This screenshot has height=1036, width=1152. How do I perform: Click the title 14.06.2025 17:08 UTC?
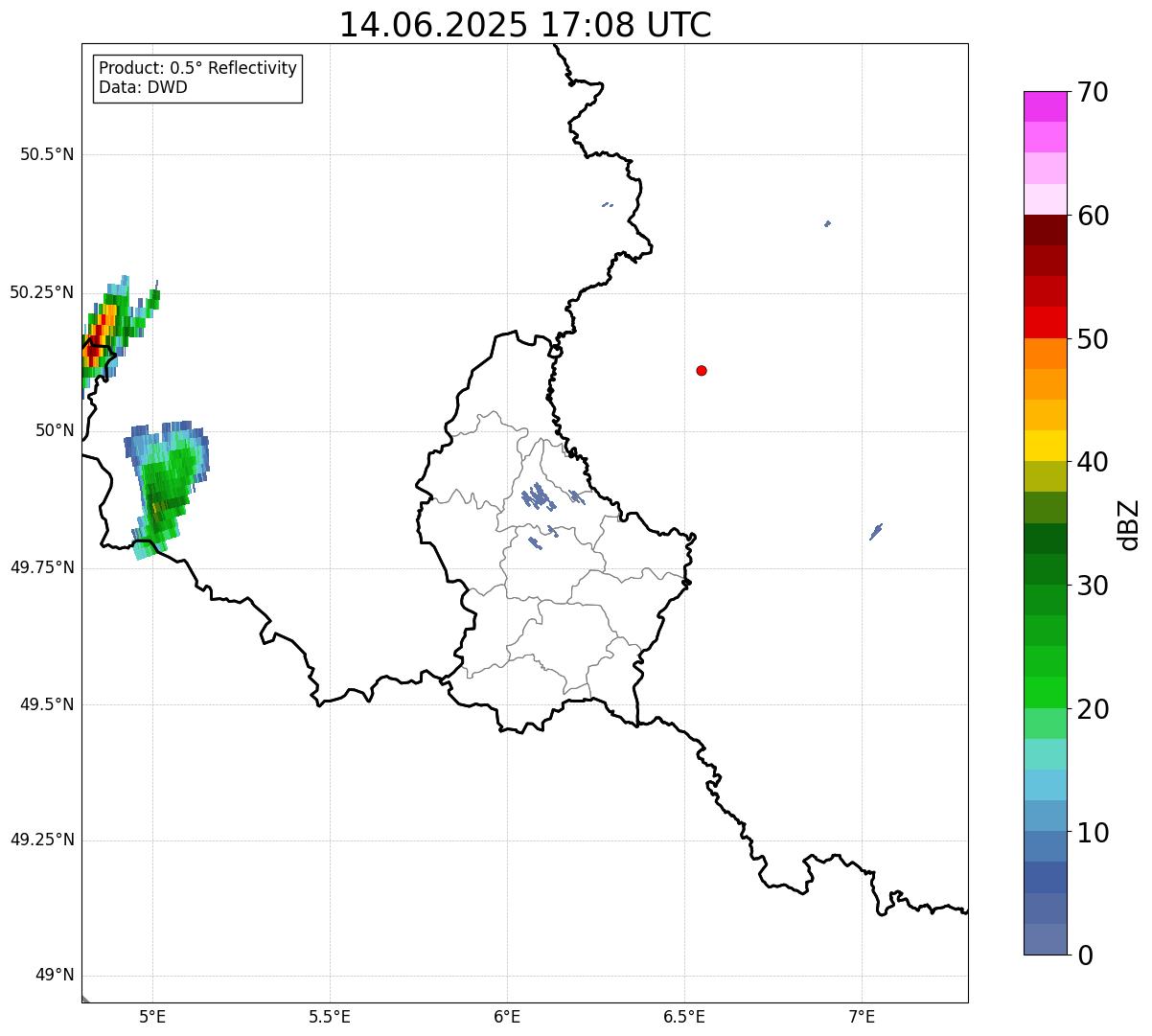(525, 25)
